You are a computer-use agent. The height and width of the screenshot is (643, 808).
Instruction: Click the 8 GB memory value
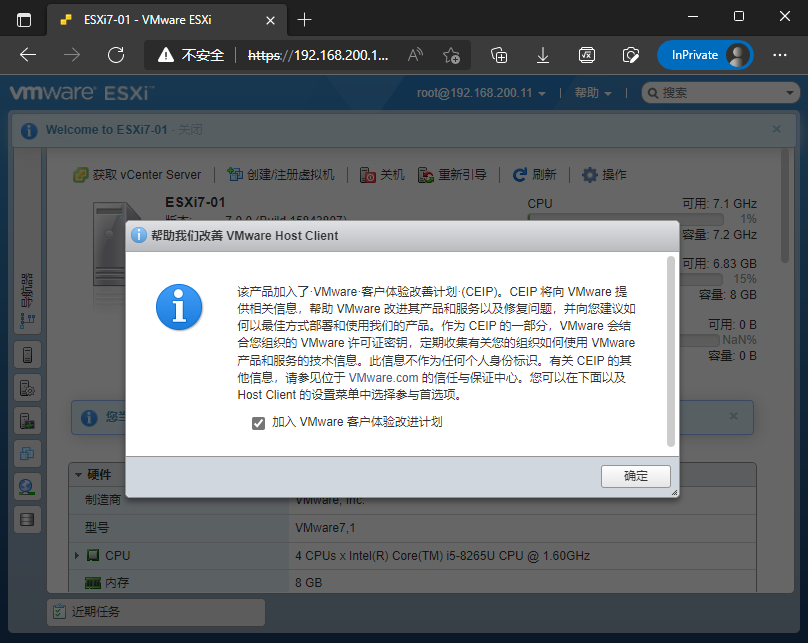pyautogui.click(x=308, y=583)
